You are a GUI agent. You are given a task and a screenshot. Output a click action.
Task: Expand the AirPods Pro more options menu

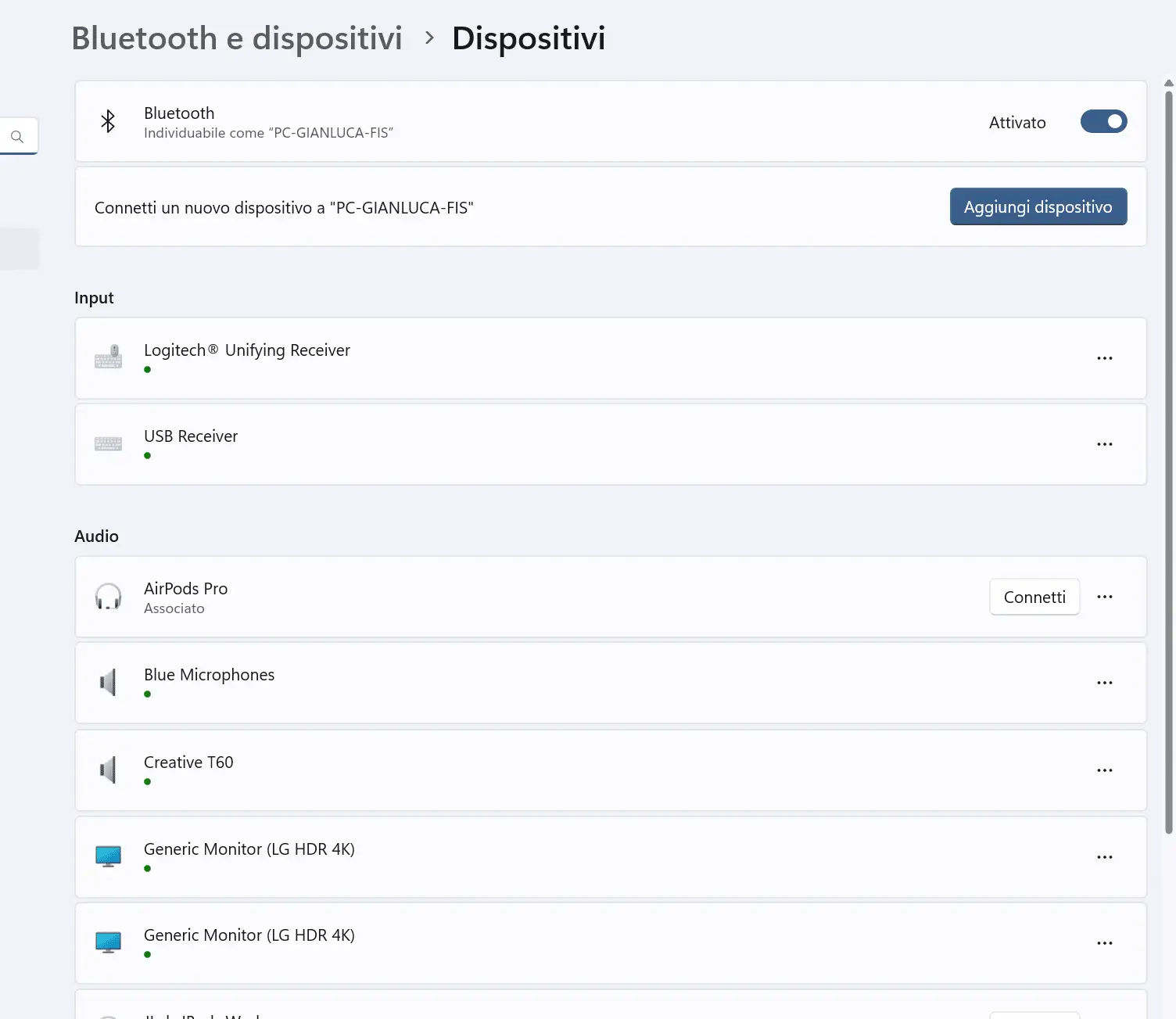[x=1104, y=597]
